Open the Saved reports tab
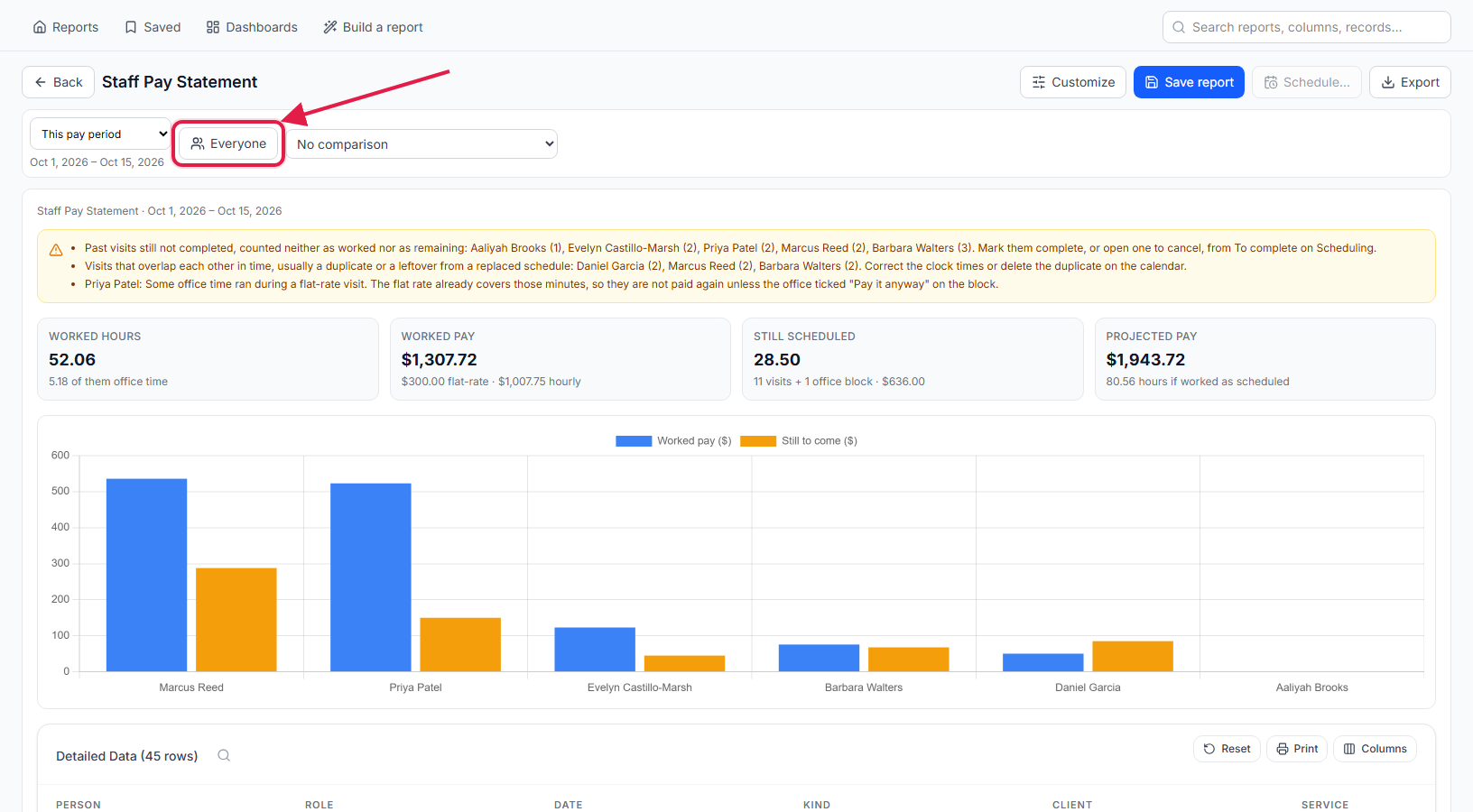 pyautogui.click(x=153, y=27)
